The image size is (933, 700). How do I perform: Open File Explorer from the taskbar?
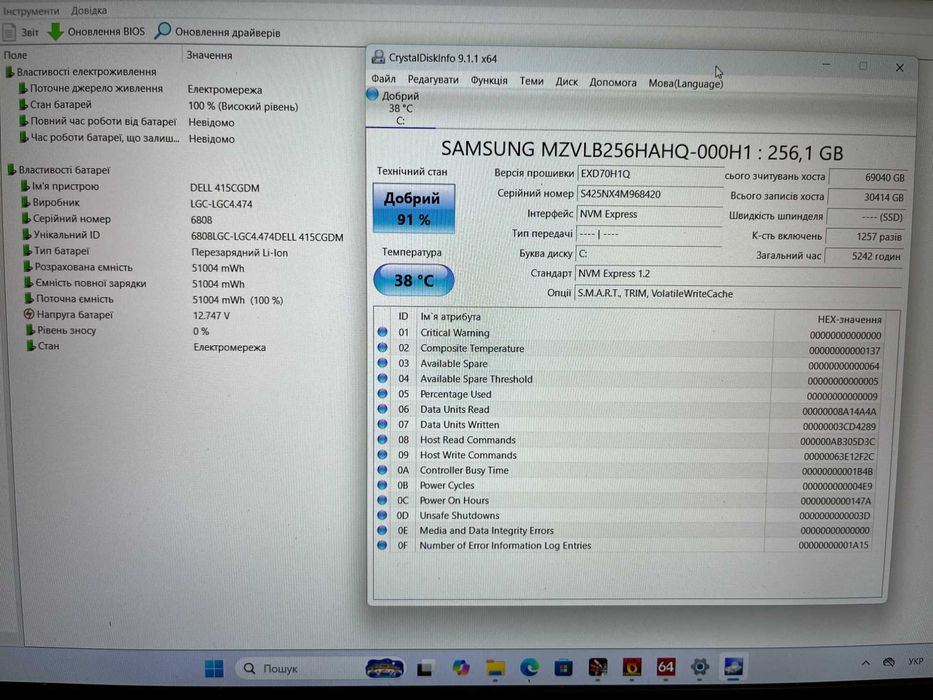coord(494,668)
